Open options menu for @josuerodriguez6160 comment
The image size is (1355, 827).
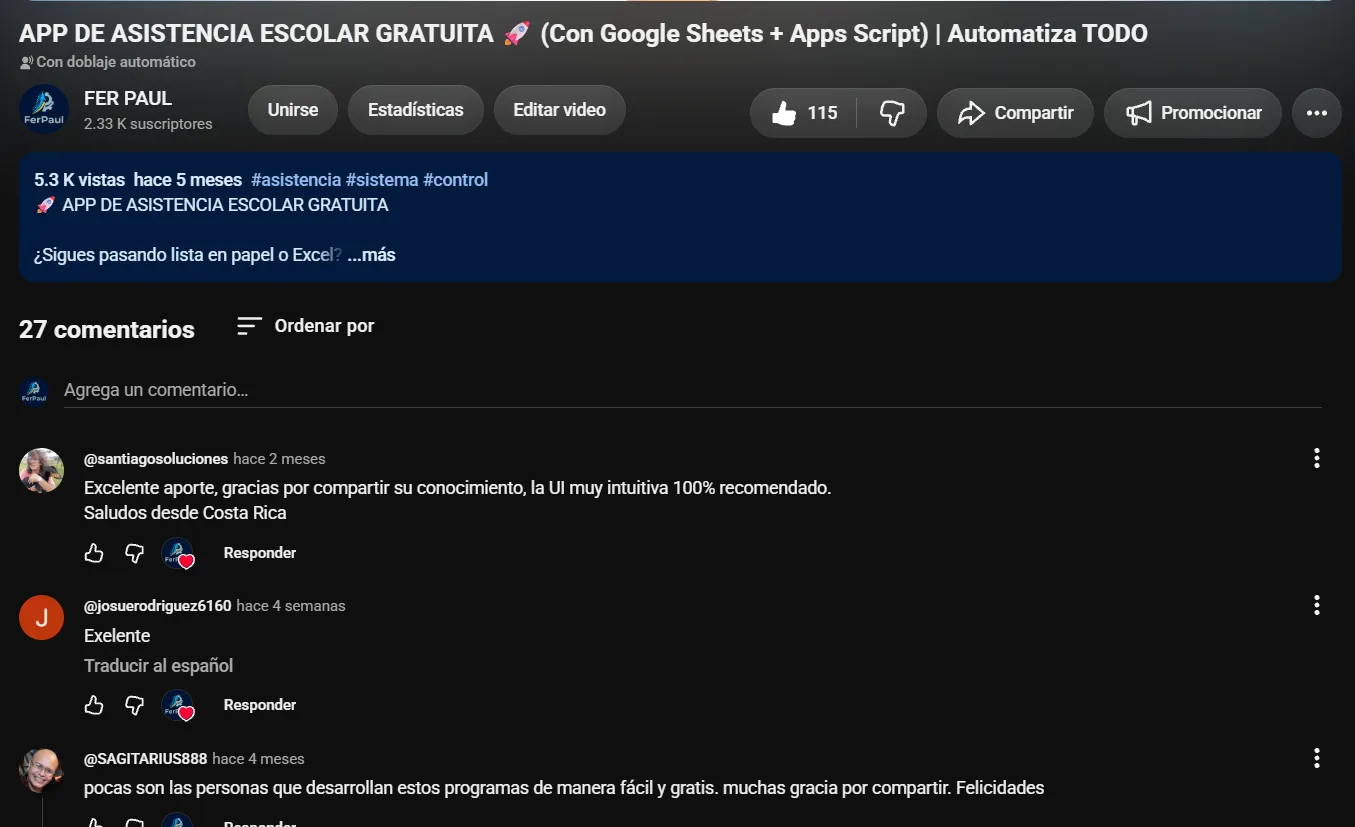1317,605
